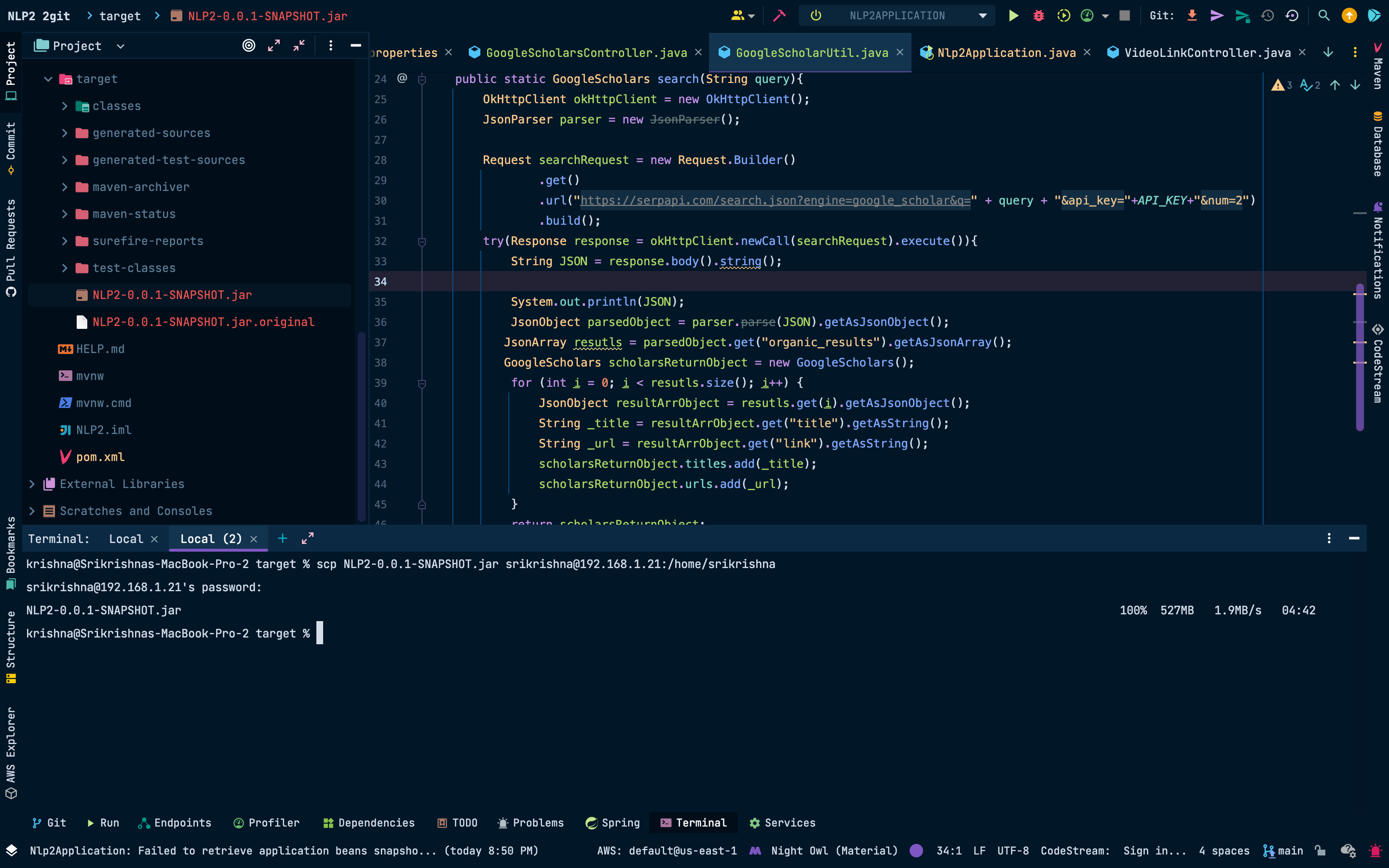Open pom.xml in project tree
This screenshot has width=1389, height=868.
[100, 457]
